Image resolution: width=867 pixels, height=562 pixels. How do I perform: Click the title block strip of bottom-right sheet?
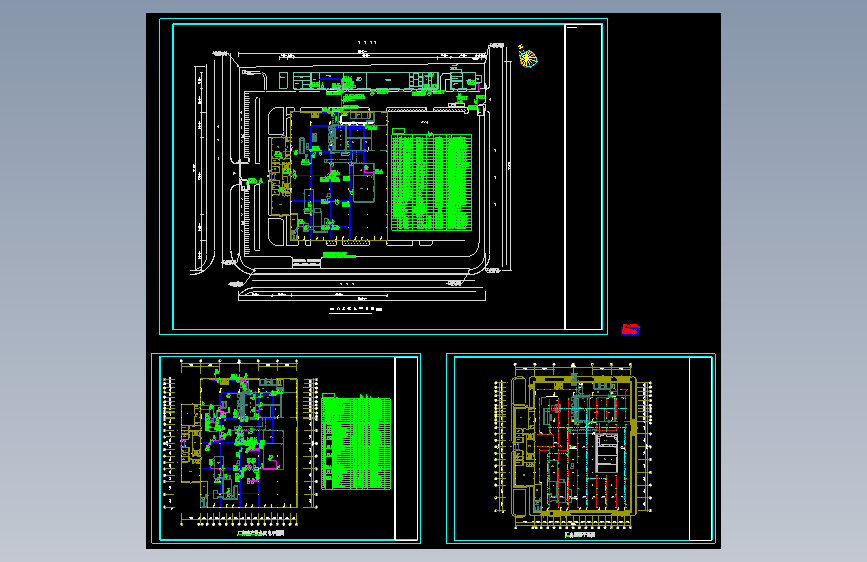[701, 448]
